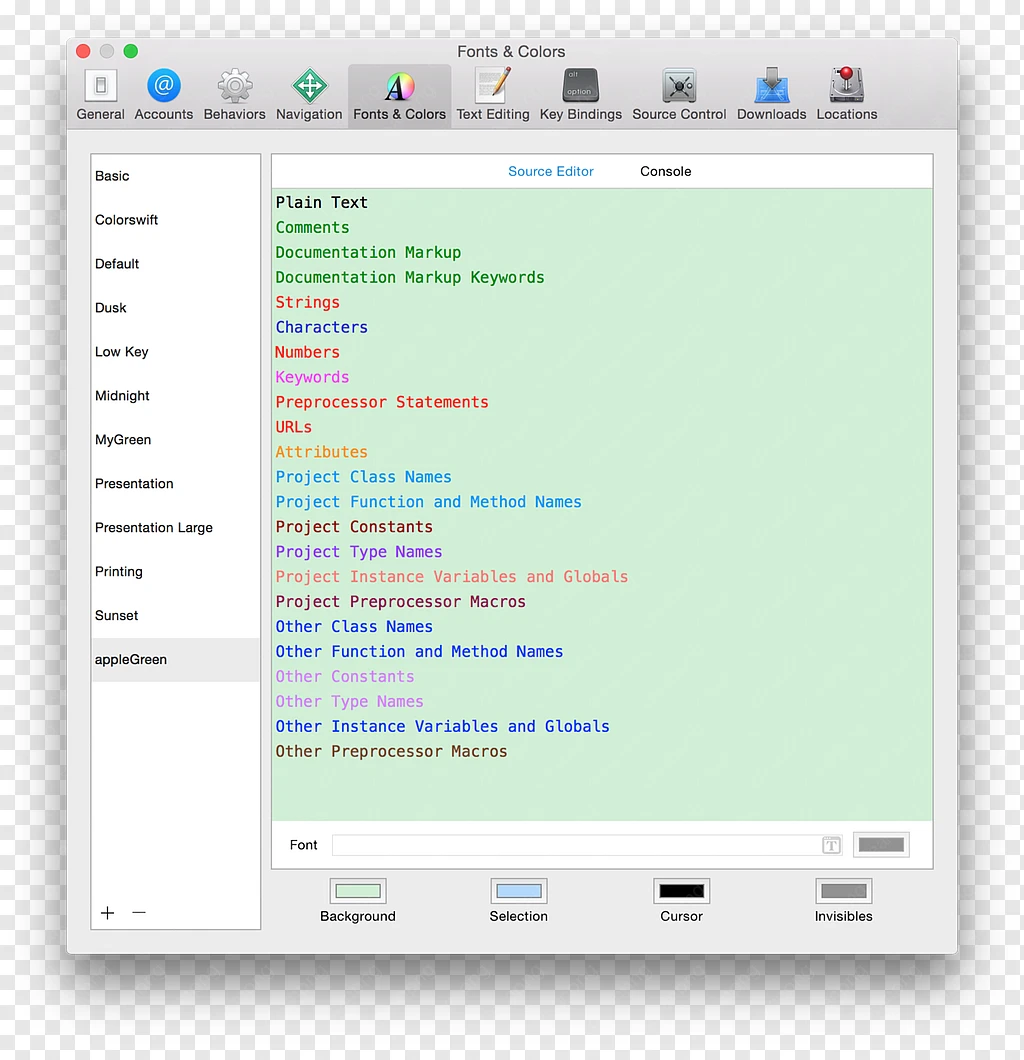Viewport: 1024px width, 1060px height.
Task: Open the Source Control pane
Action: click(679, 95)
